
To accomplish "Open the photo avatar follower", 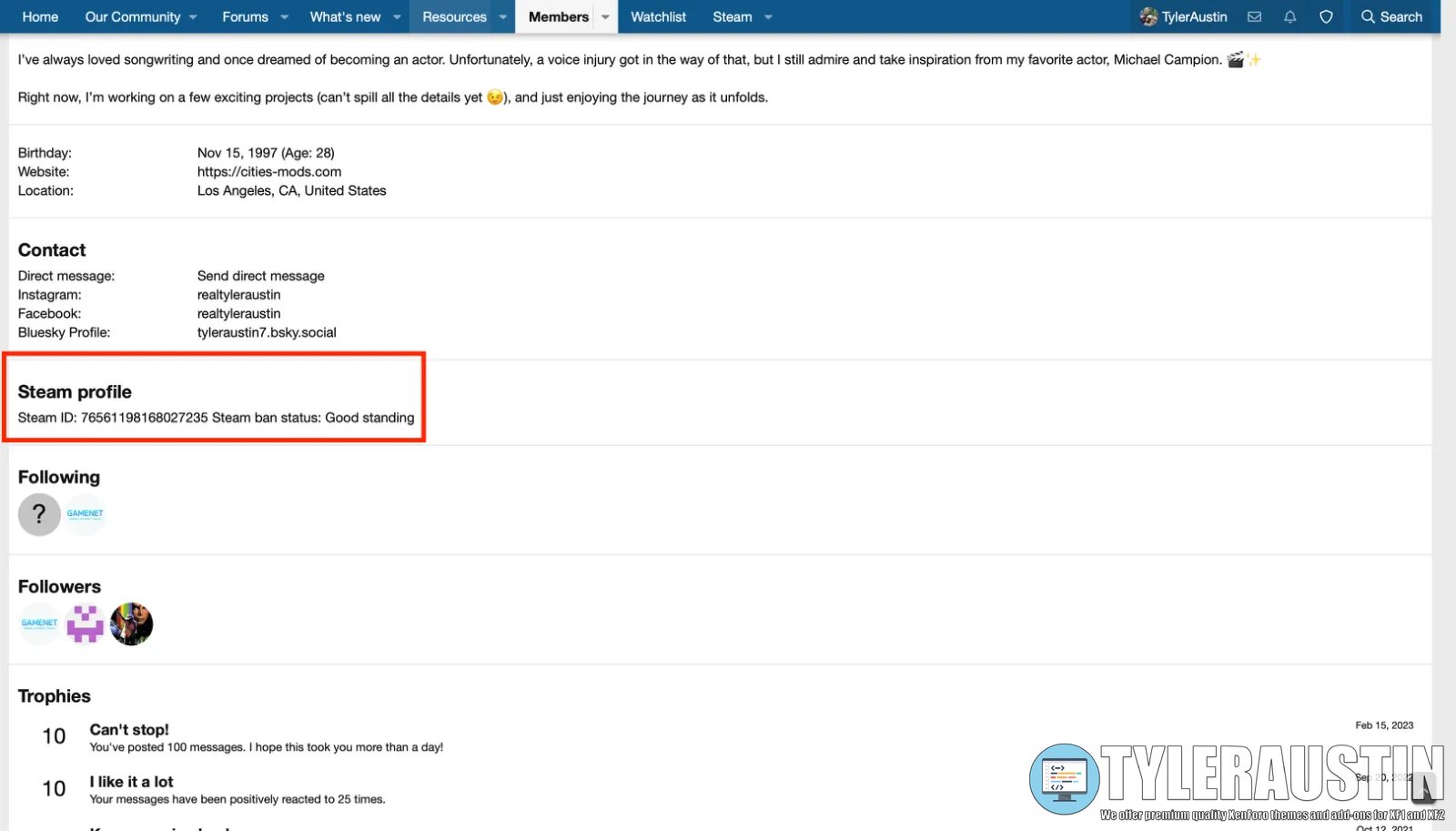I will (x=131, y=624).
